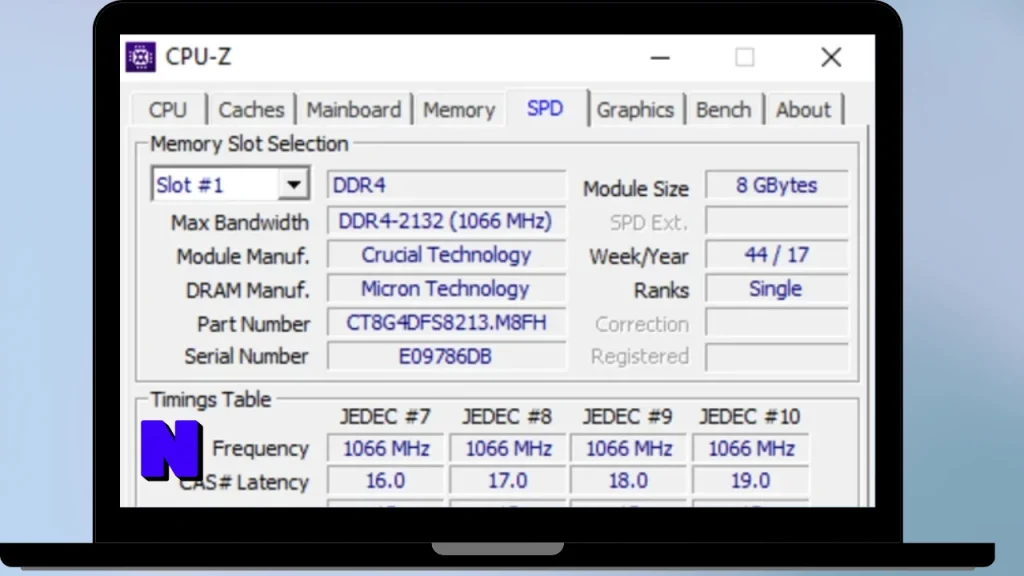Viewport: 1024px width, 576px height.
Task: Select the Micron Technology DRAM manufacturer value
Action: point(447,289)
